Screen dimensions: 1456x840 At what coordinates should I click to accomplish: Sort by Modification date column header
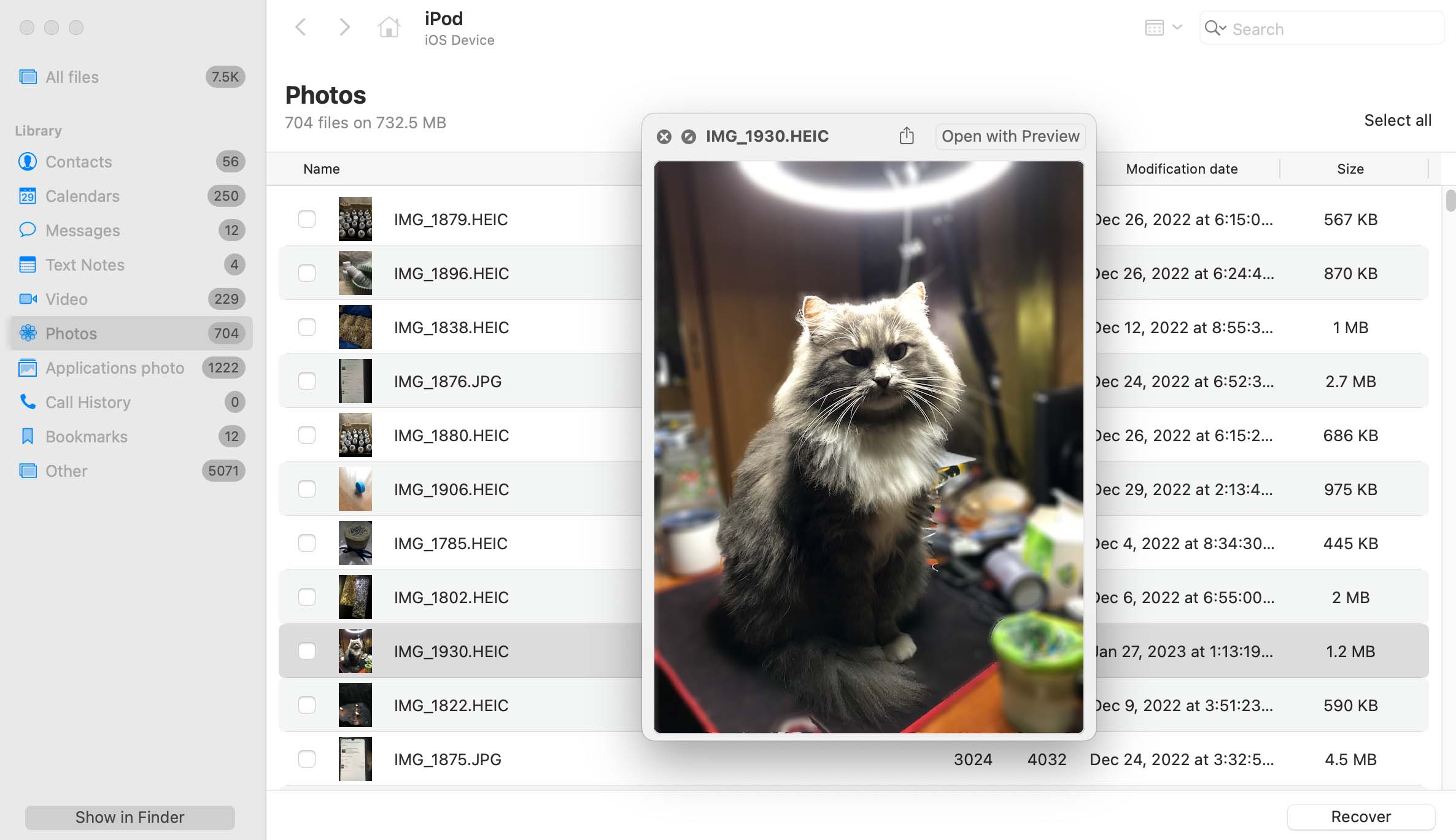(1182, 169)
